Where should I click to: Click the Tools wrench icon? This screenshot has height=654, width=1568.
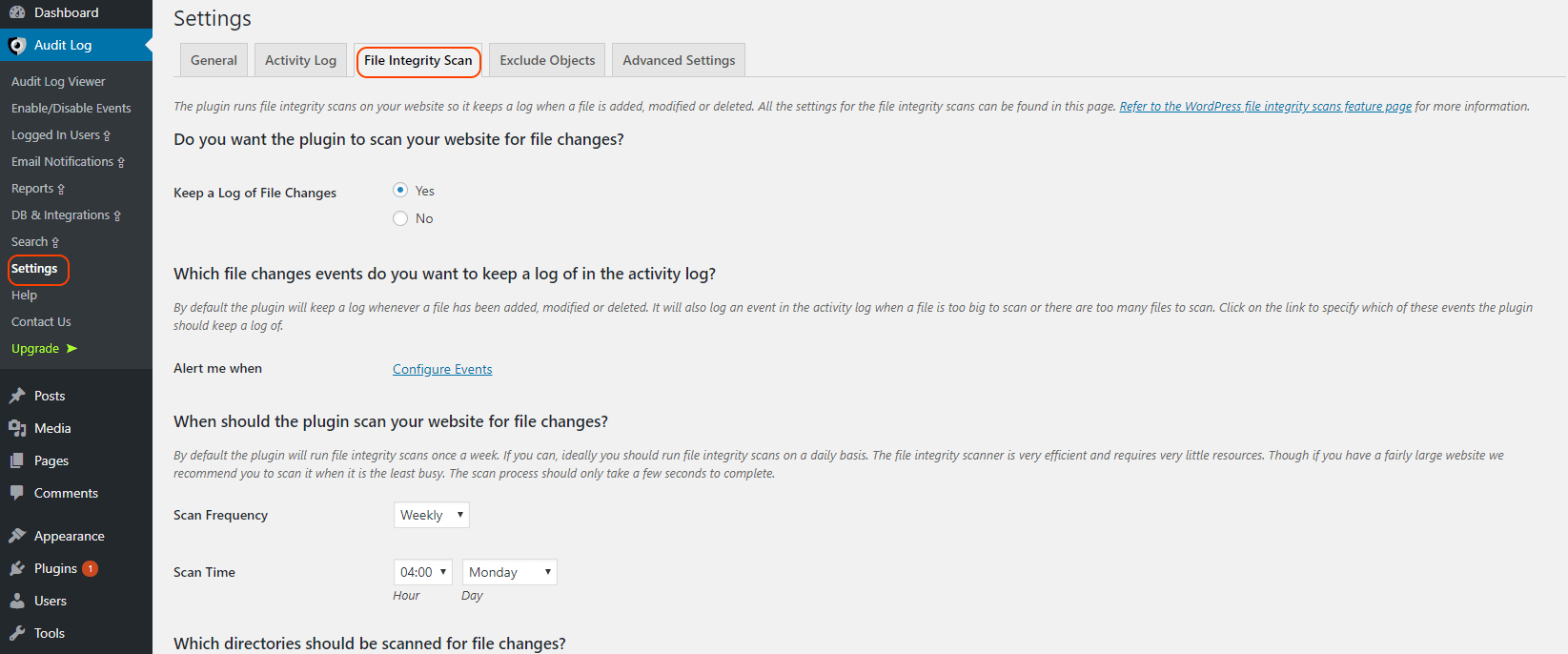coord(17,633)
